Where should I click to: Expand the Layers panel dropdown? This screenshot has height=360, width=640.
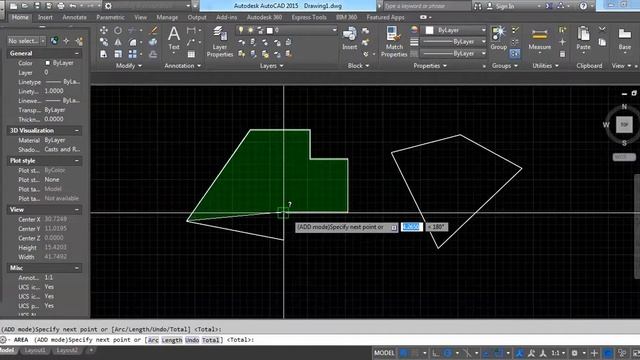[272, 66]
